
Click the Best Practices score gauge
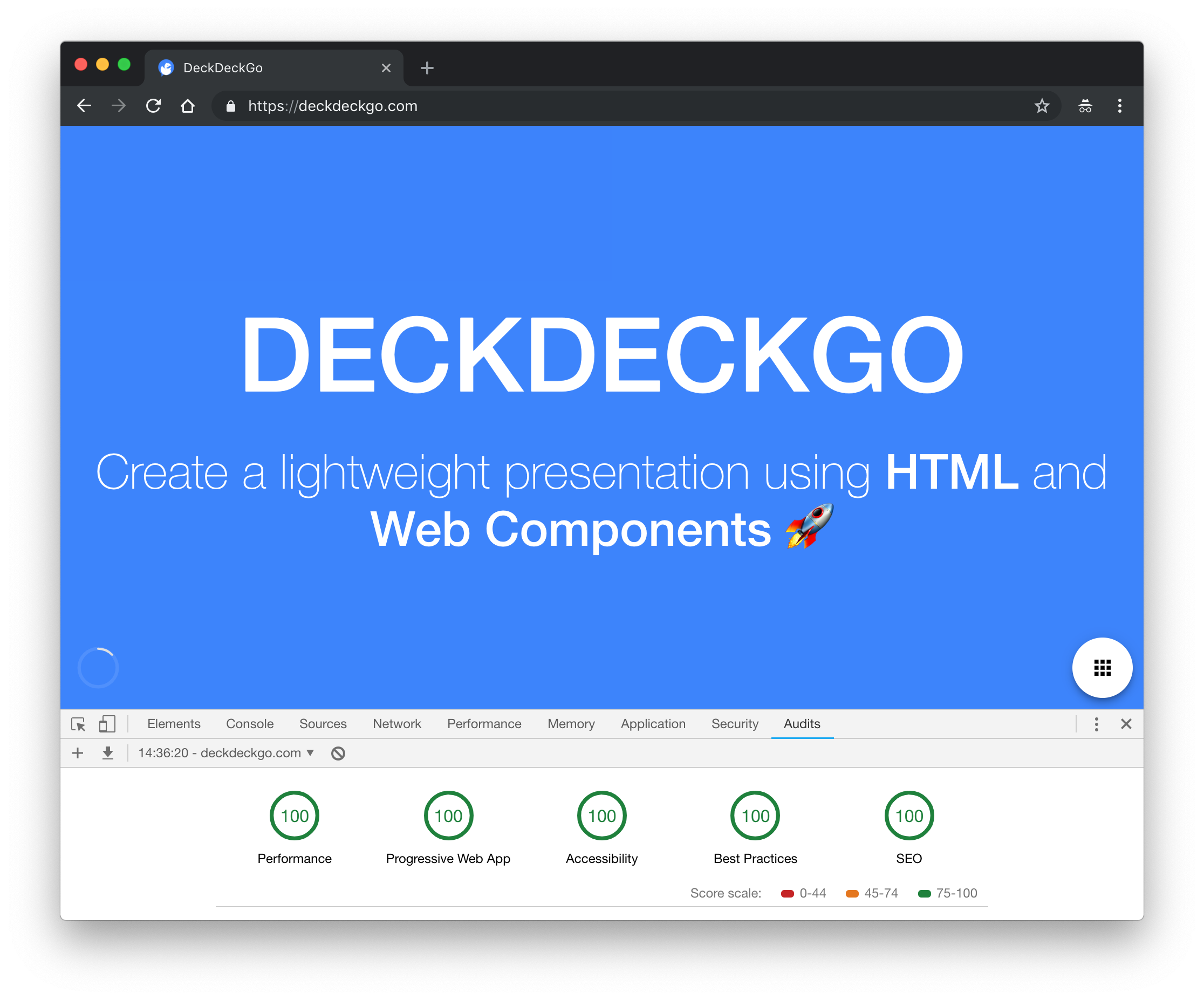pos(755,816)
